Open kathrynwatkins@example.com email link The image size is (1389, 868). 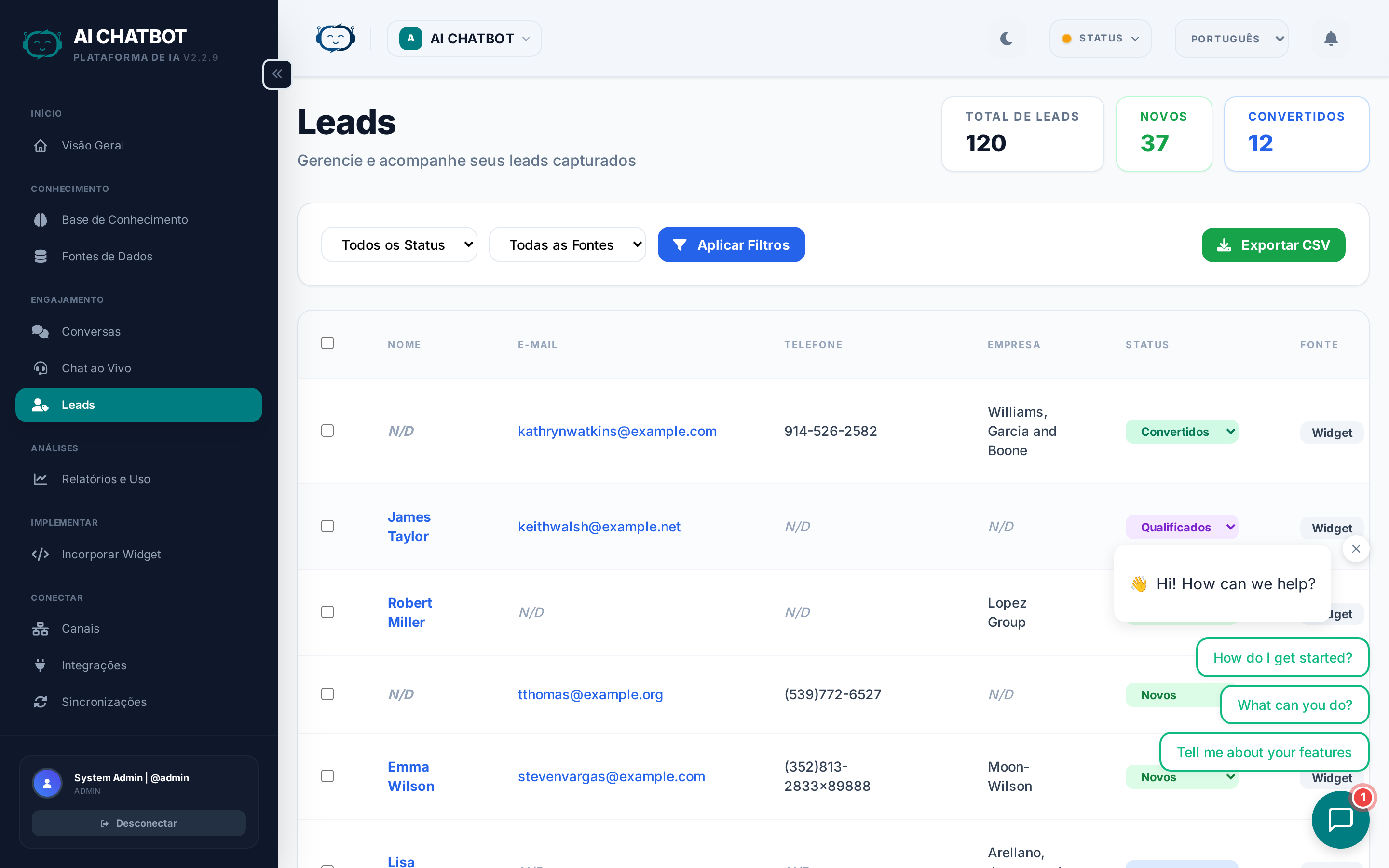coord(617,431)
